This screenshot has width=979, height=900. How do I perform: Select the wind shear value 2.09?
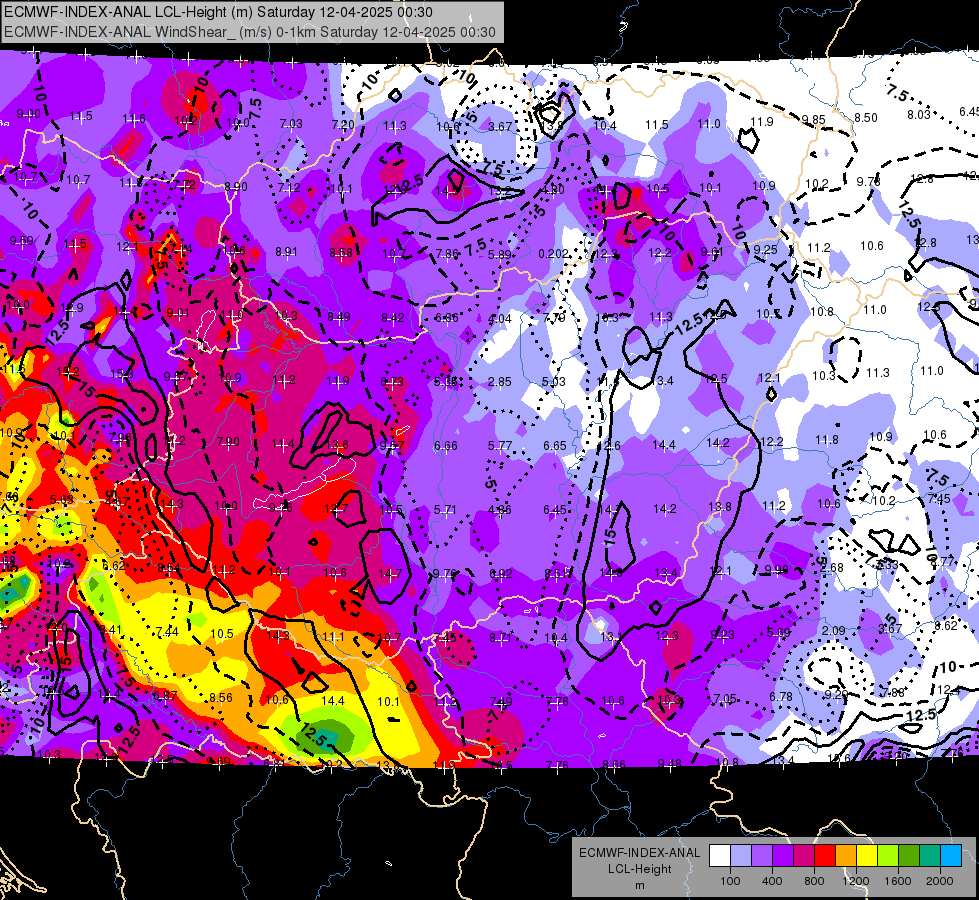pyautogui.click(x=834, y=631)
